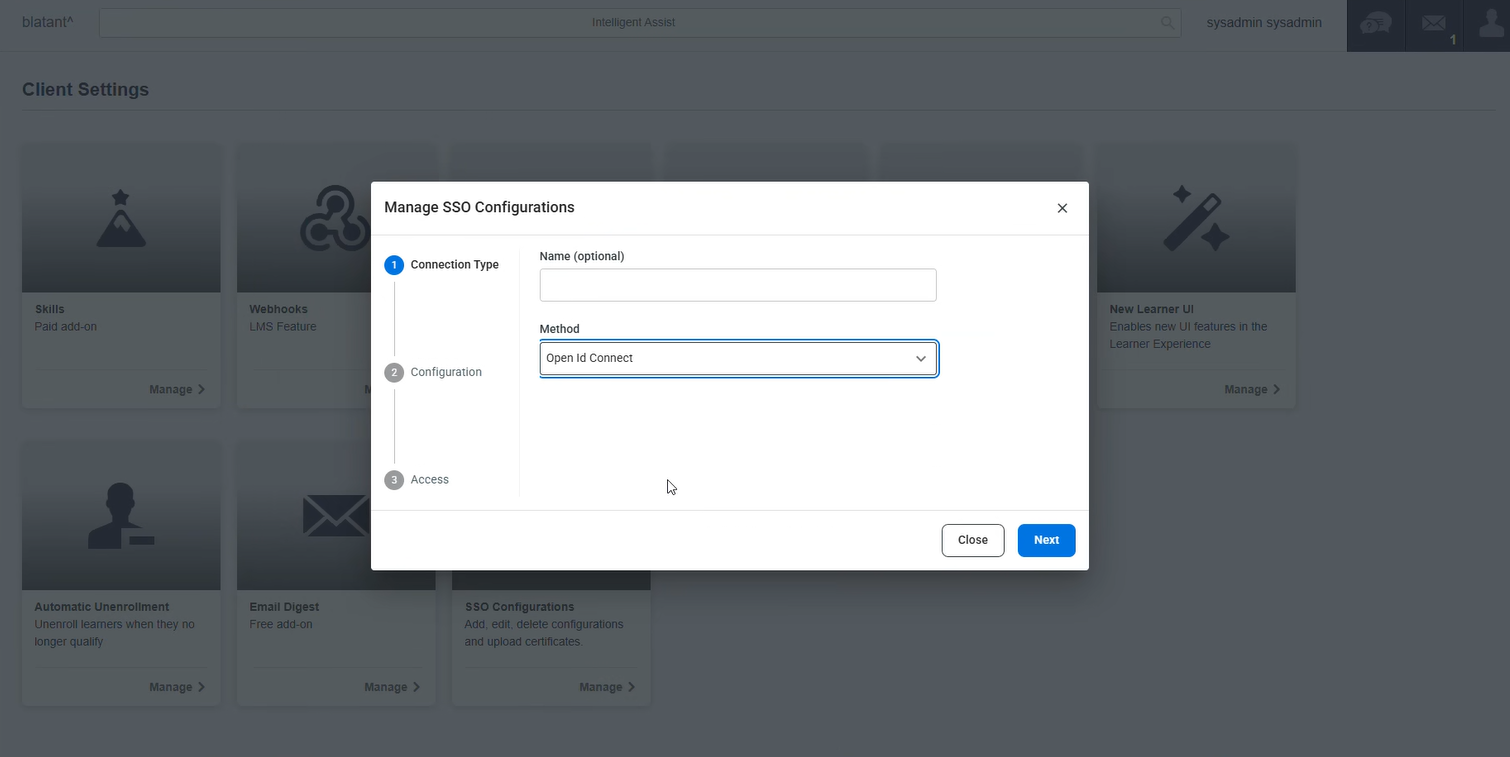This screenshot has width=1510, height=757.
Task: Click the Client Settings heading
Action: [x=85, y=90]
